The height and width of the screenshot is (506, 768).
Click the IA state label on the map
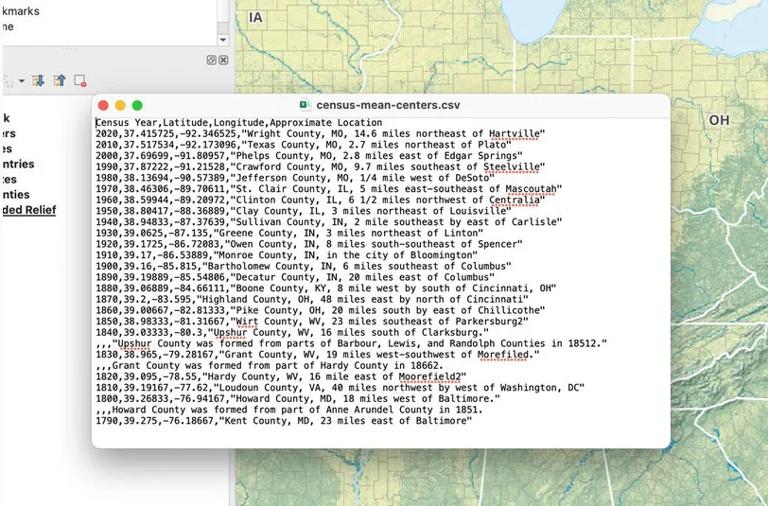coord(256,18)
